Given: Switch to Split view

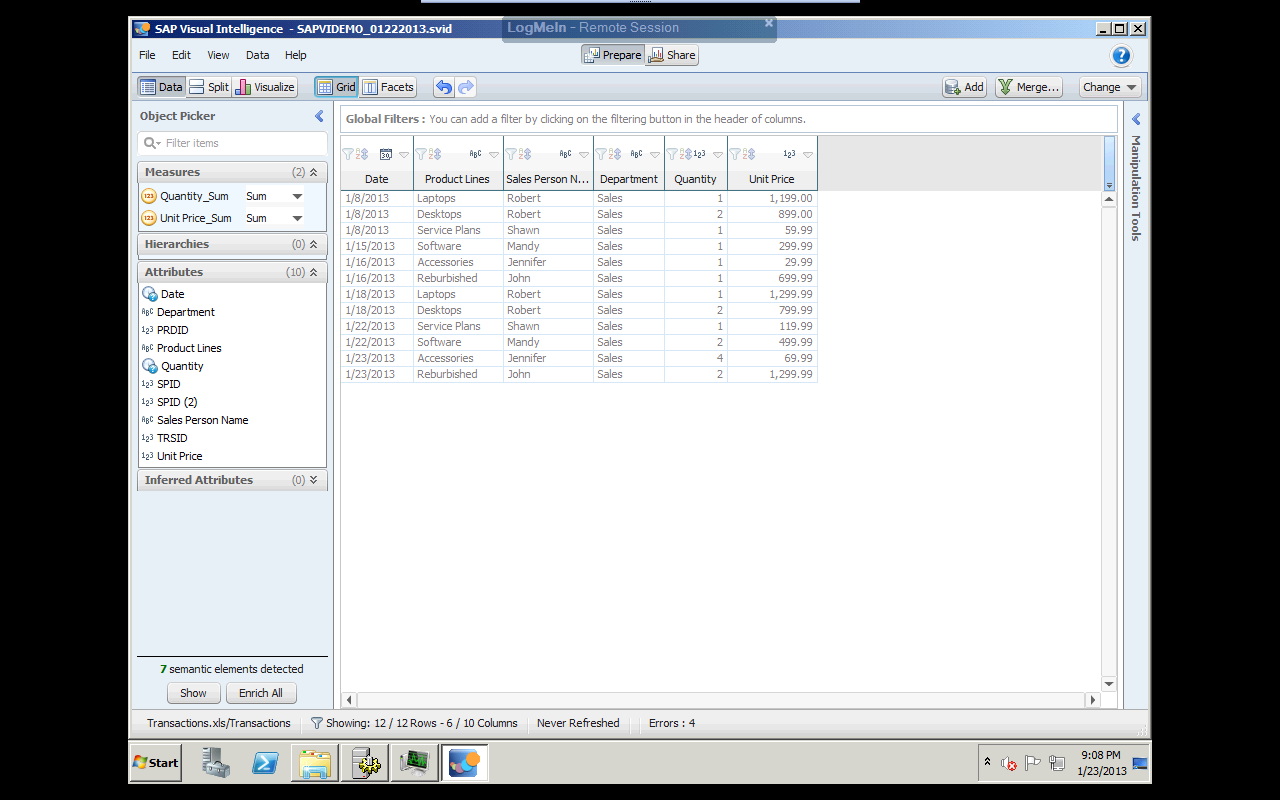Looking at the screenshot, I should click(209, 87).
